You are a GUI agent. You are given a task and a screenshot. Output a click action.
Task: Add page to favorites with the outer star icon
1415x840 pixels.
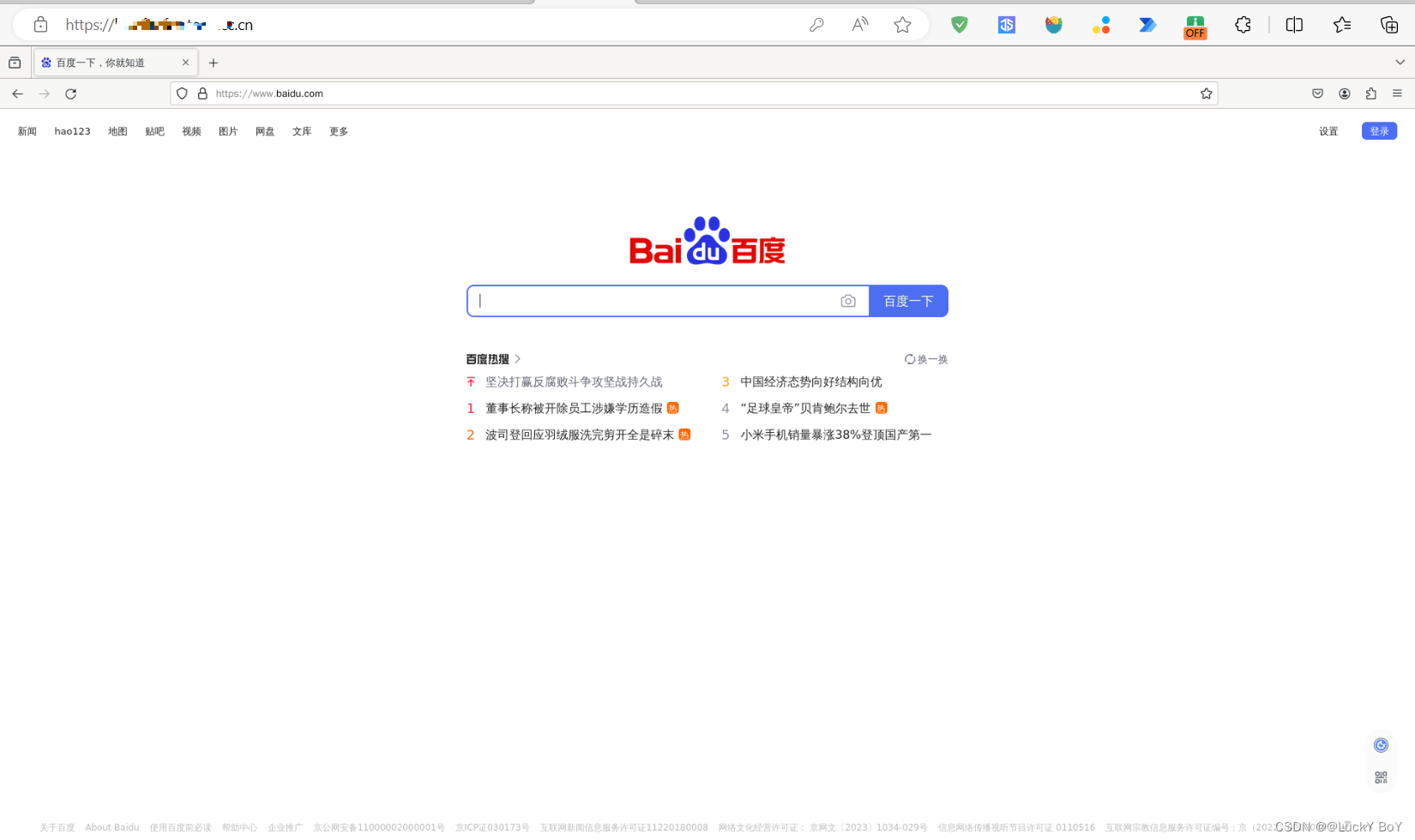click(x=902, y=25)
